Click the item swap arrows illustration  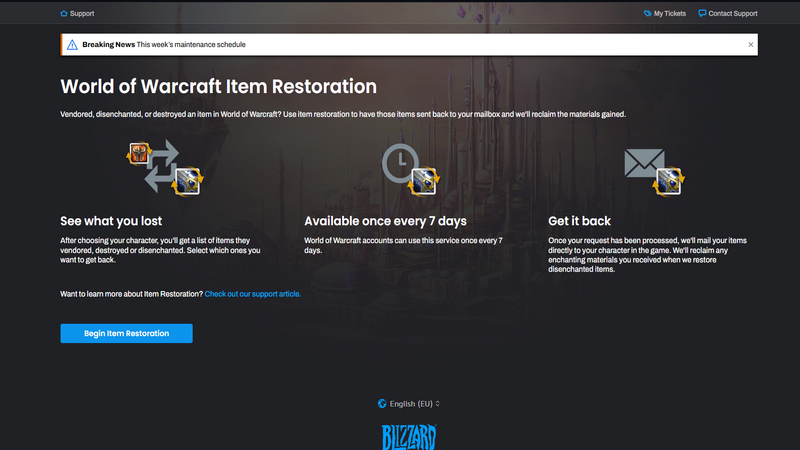(x=164, y=167)
